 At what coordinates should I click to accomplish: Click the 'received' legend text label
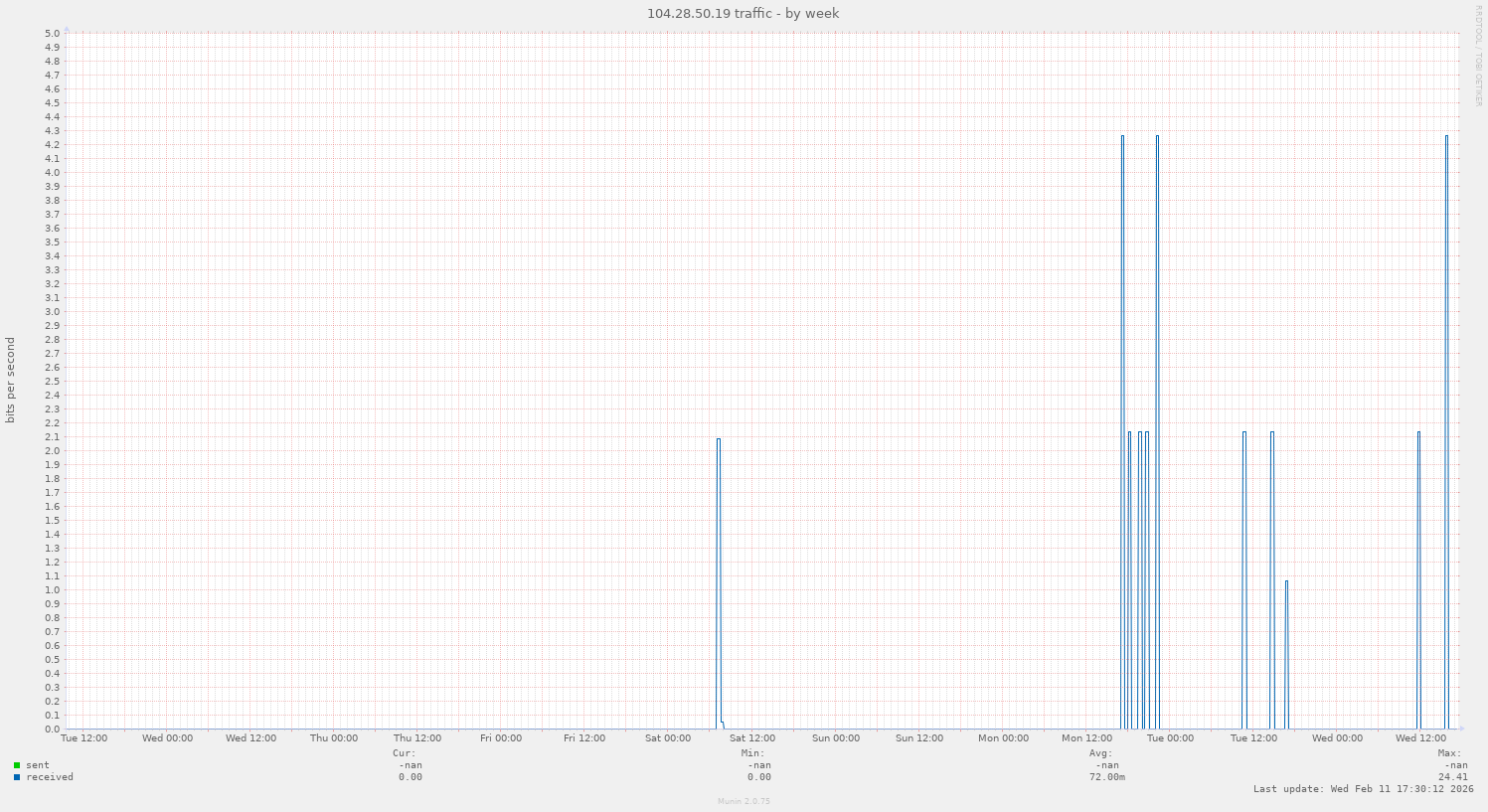(50, 777)
